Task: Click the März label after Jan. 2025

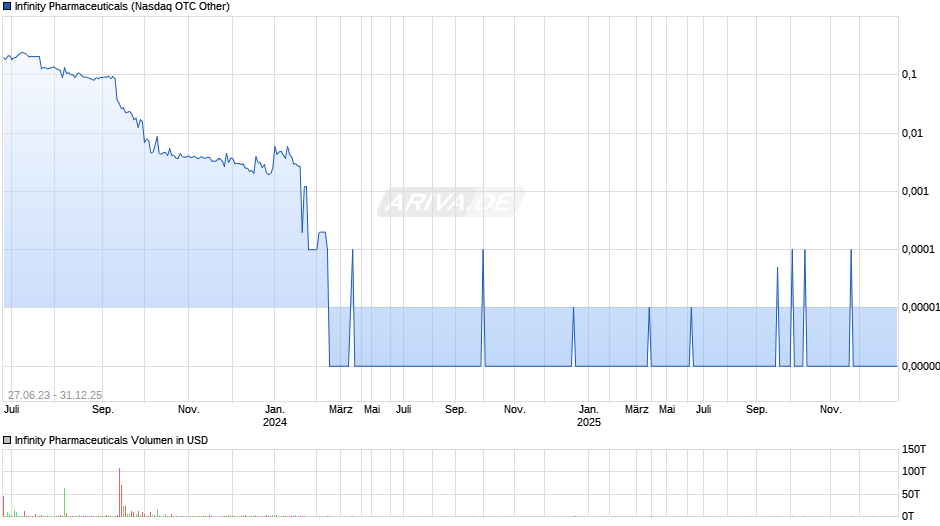Action: [x=637, y=409]
